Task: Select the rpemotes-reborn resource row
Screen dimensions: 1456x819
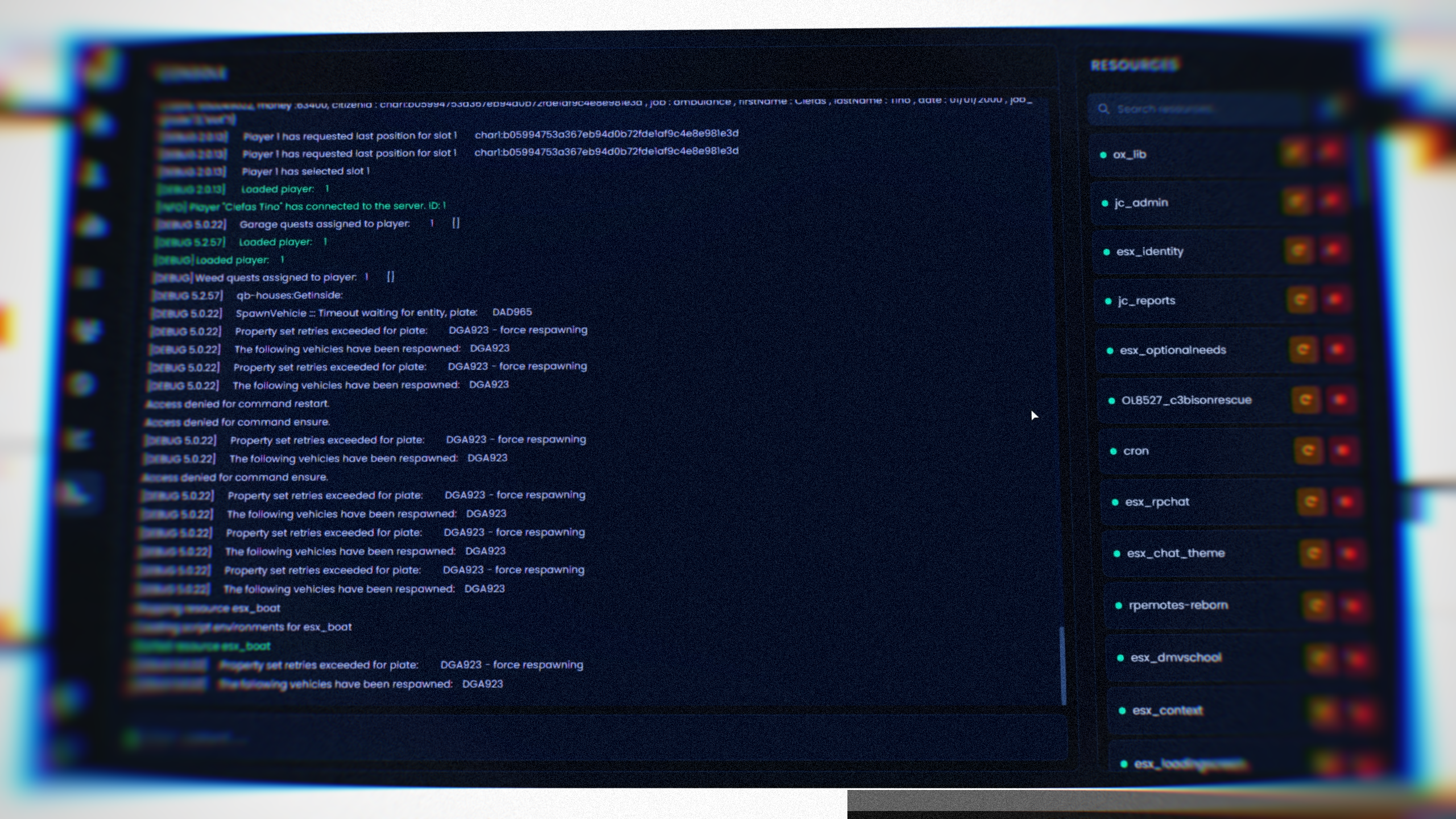Action: point(1239,605)
